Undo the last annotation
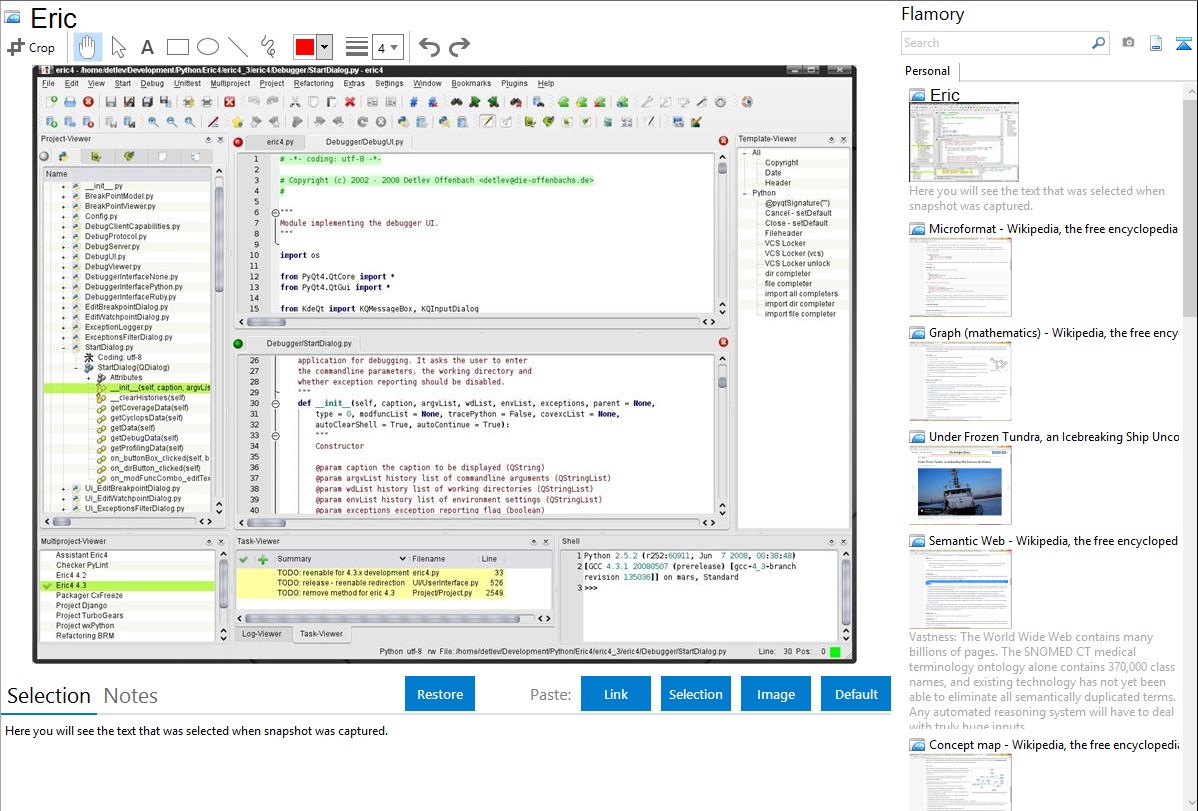The image size is (1198, 811). click(429, 47)
